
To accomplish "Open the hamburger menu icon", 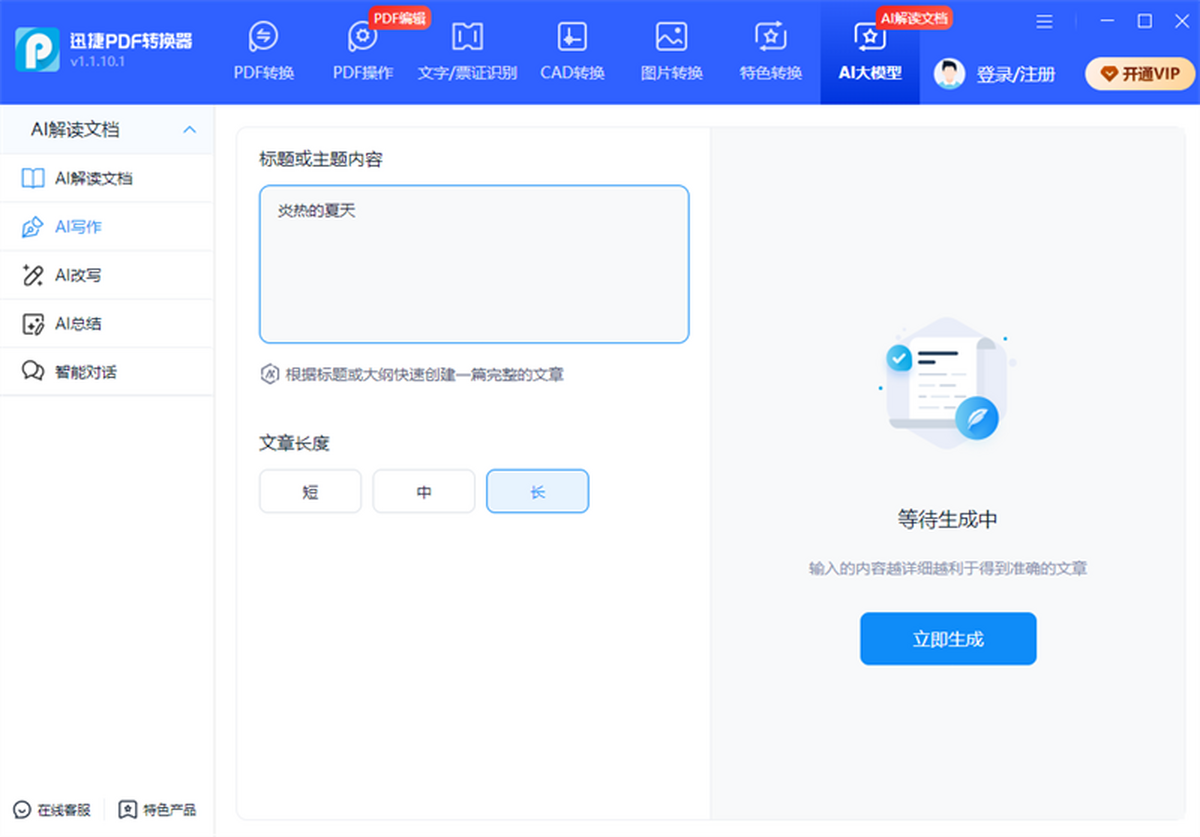I will [x=1044, y=21].
